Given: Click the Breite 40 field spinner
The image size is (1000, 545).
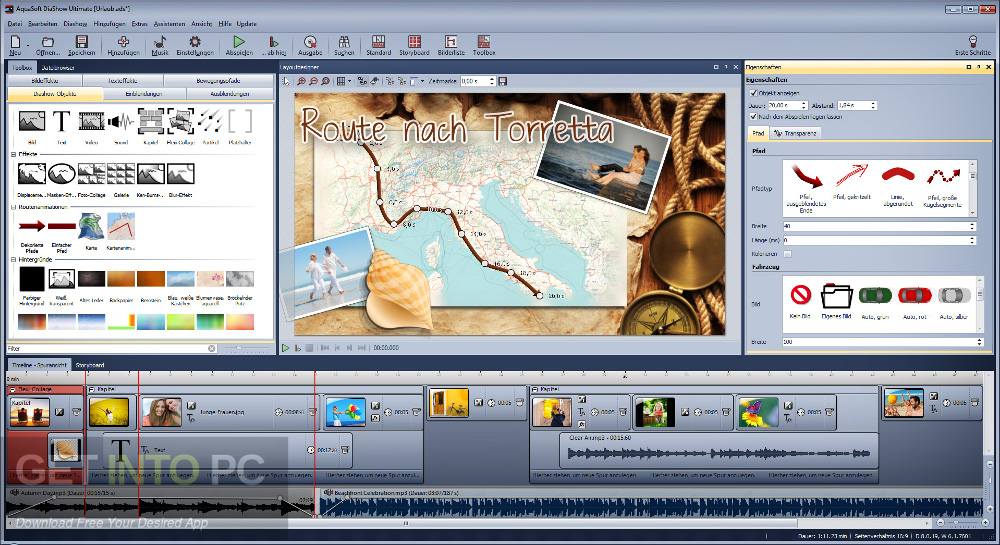Looking at the screenshot, I should coord(972,226).
